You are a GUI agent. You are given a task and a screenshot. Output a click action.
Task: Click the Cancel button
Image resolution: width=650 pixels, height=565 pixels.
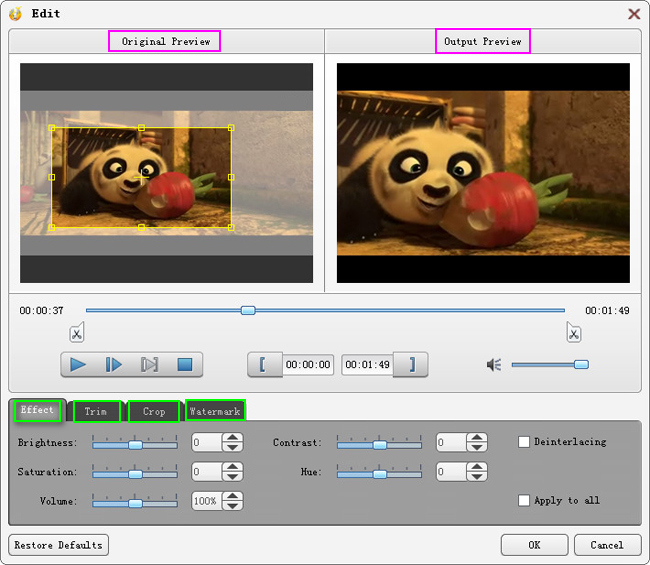pos(607,545)
